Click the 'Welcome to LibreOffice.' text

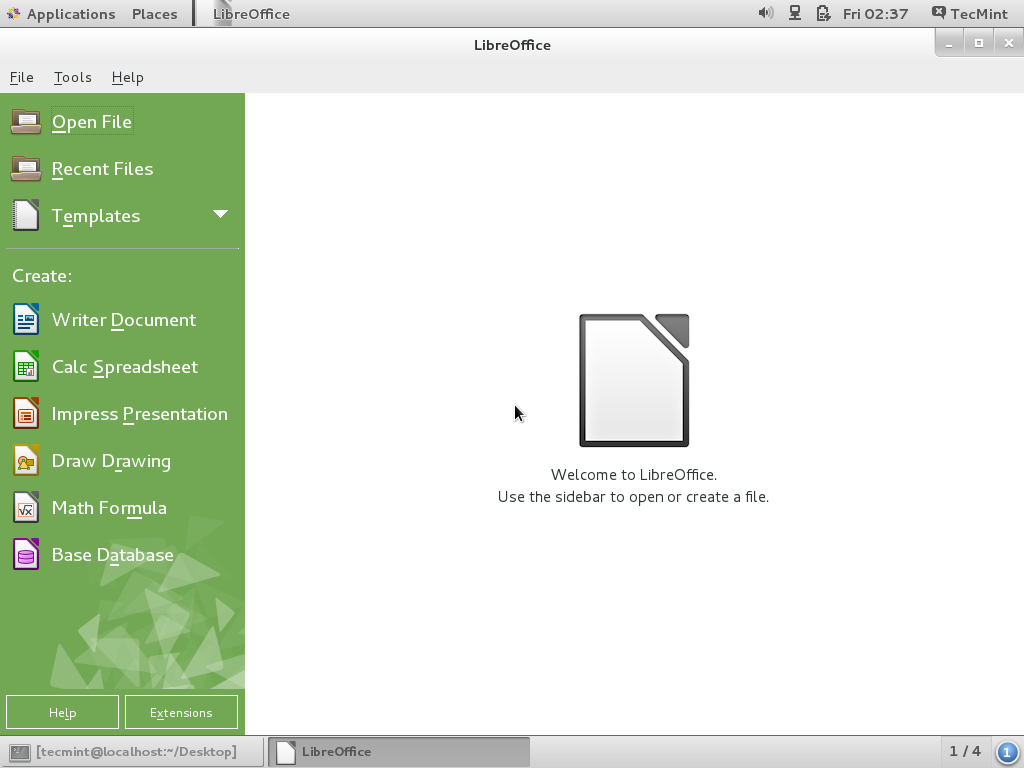(634, 475)
